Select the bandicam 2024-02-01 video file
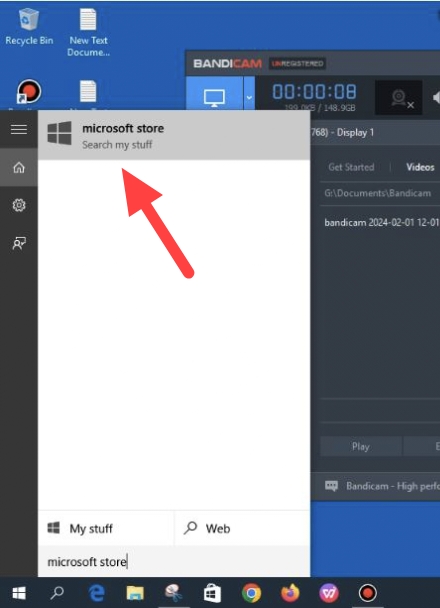The image size is (440, 608). pyautogui.click(x=382, y=223)
